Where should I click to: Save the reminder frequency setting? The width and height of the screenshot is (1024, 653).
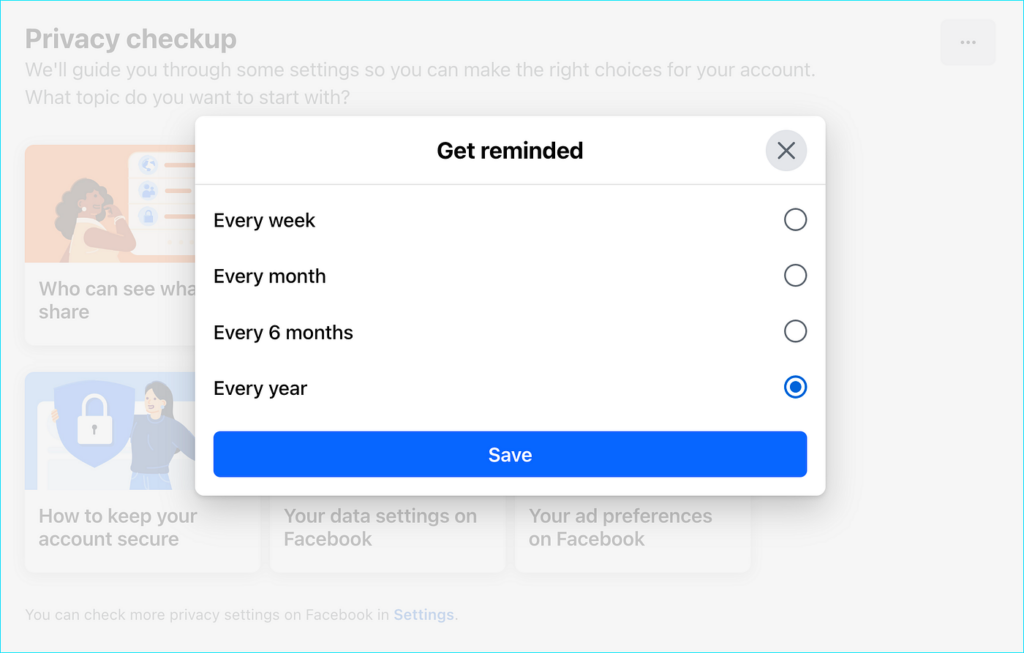coord(510,454)
